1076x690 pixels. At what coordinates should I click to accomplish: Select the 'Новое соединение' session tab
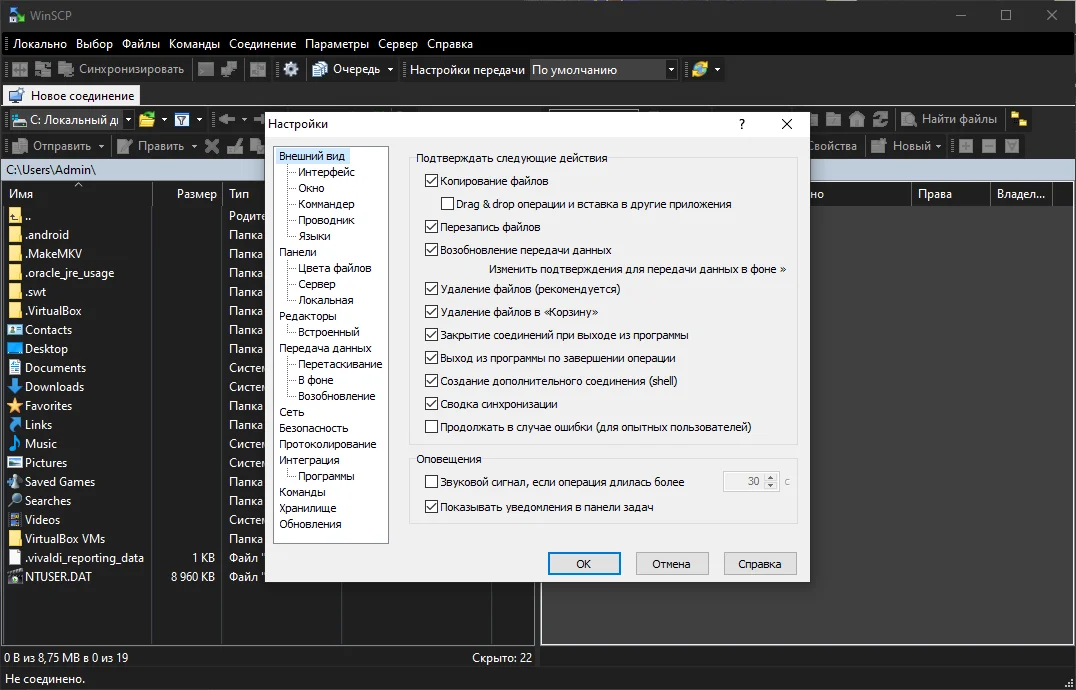(x=71, y=95)
